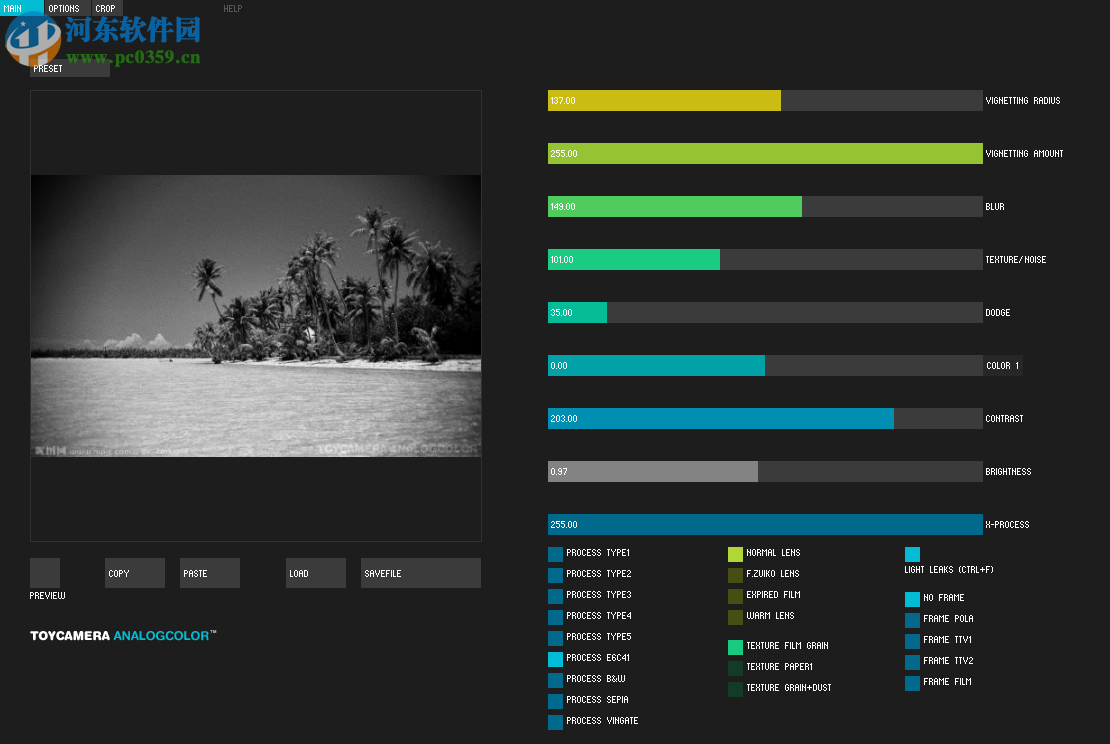Select Process Type1 swatch
The height and width of the screenshot is (744, 1110).
tap(556, 554)
